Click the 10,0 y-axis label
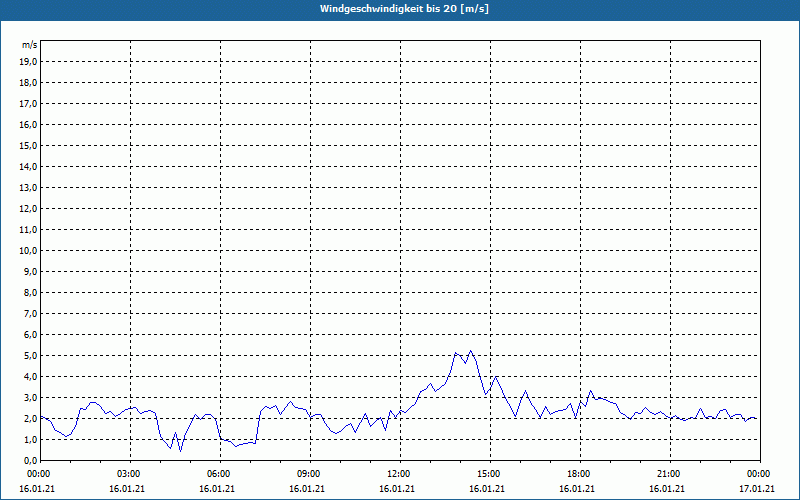800x500 pixels. [x=28, y=251]
